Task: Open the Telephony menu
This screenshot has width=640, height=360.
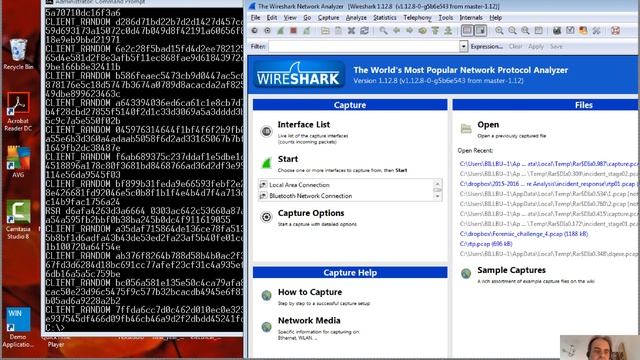Action: (417, 18)
